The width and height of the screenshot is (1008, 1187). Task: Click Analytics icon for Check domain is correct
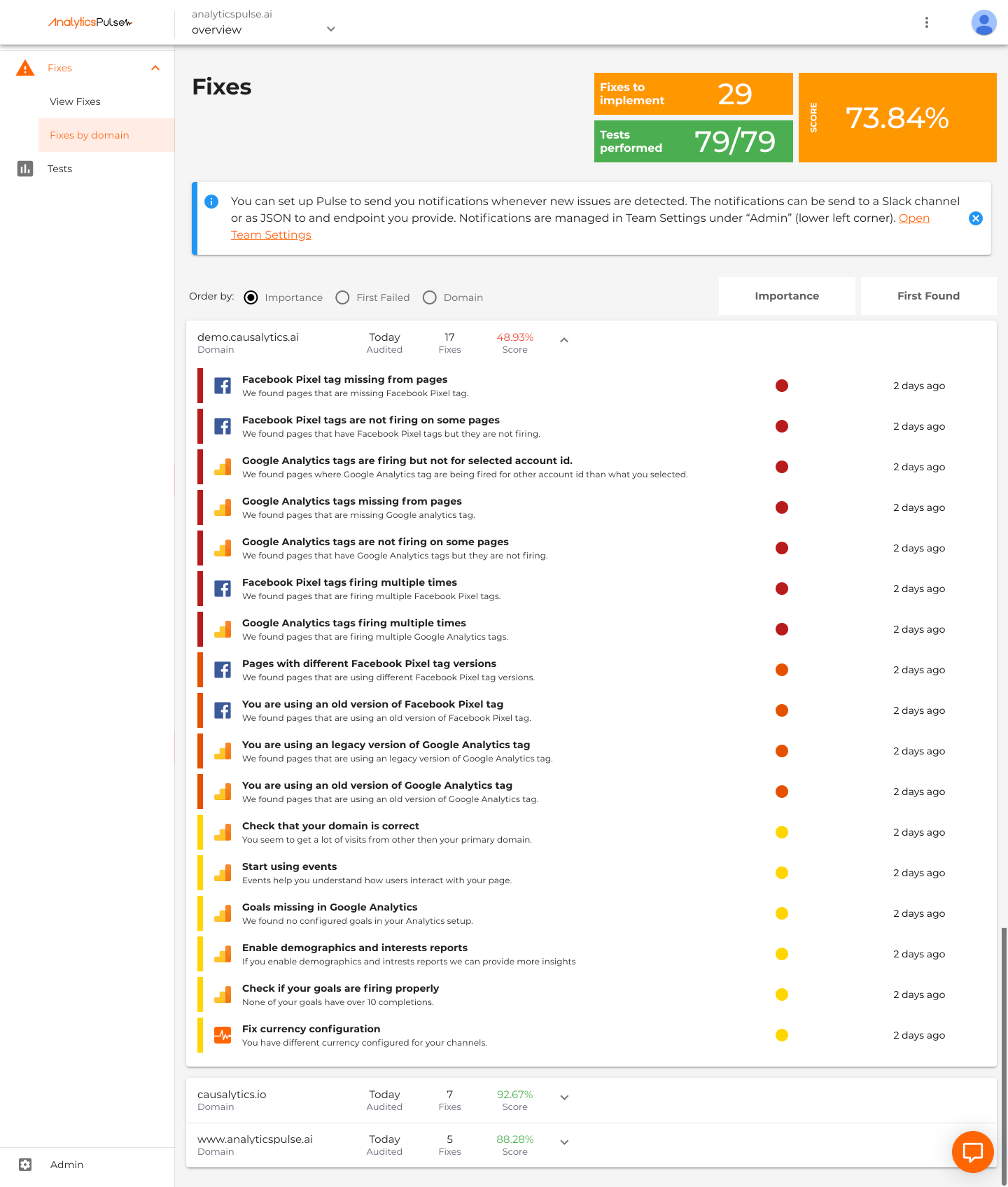point(223,832)
